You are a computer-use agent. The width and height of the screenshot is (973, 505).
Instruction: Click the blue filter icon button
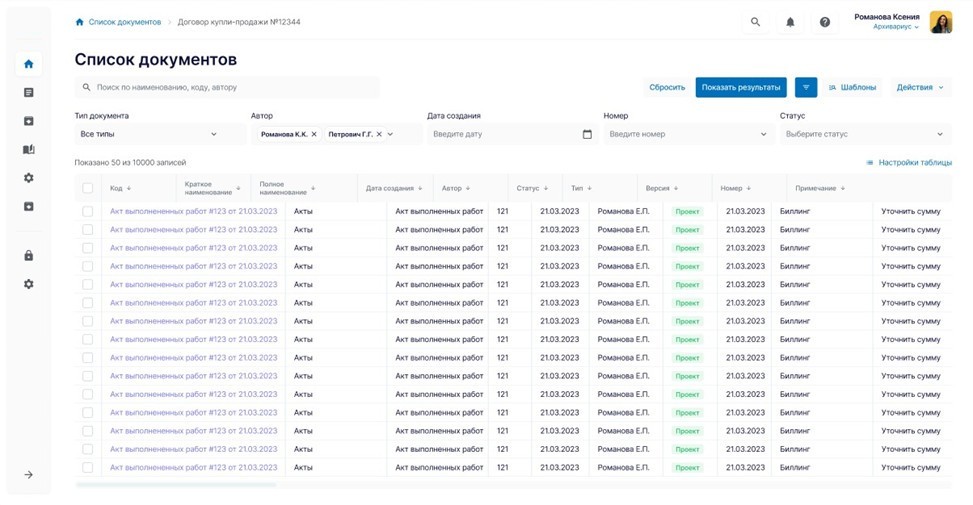tap(806, 88)
